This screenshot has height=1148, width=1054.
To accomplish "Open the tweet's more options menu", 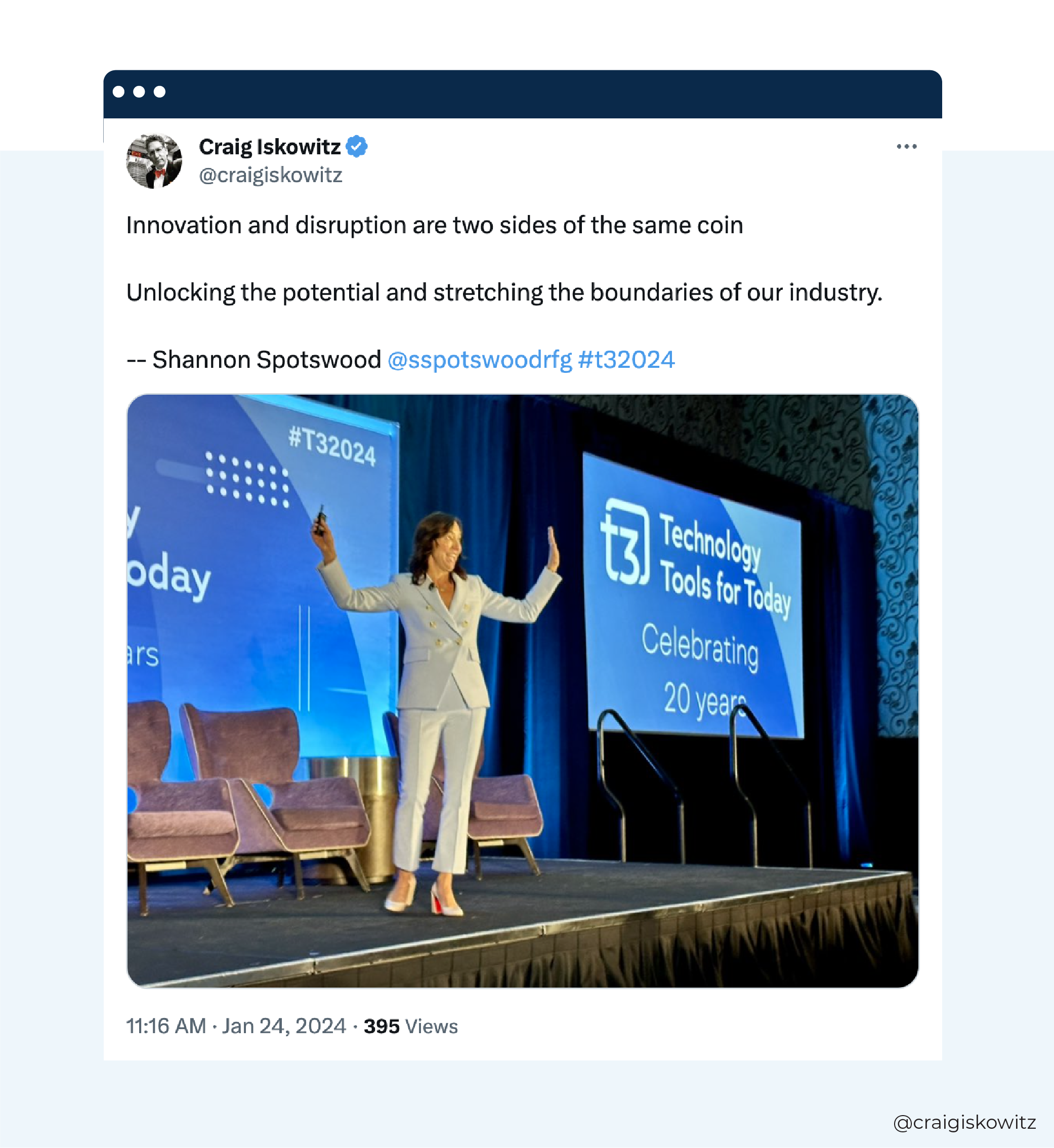I will point(906,147).
